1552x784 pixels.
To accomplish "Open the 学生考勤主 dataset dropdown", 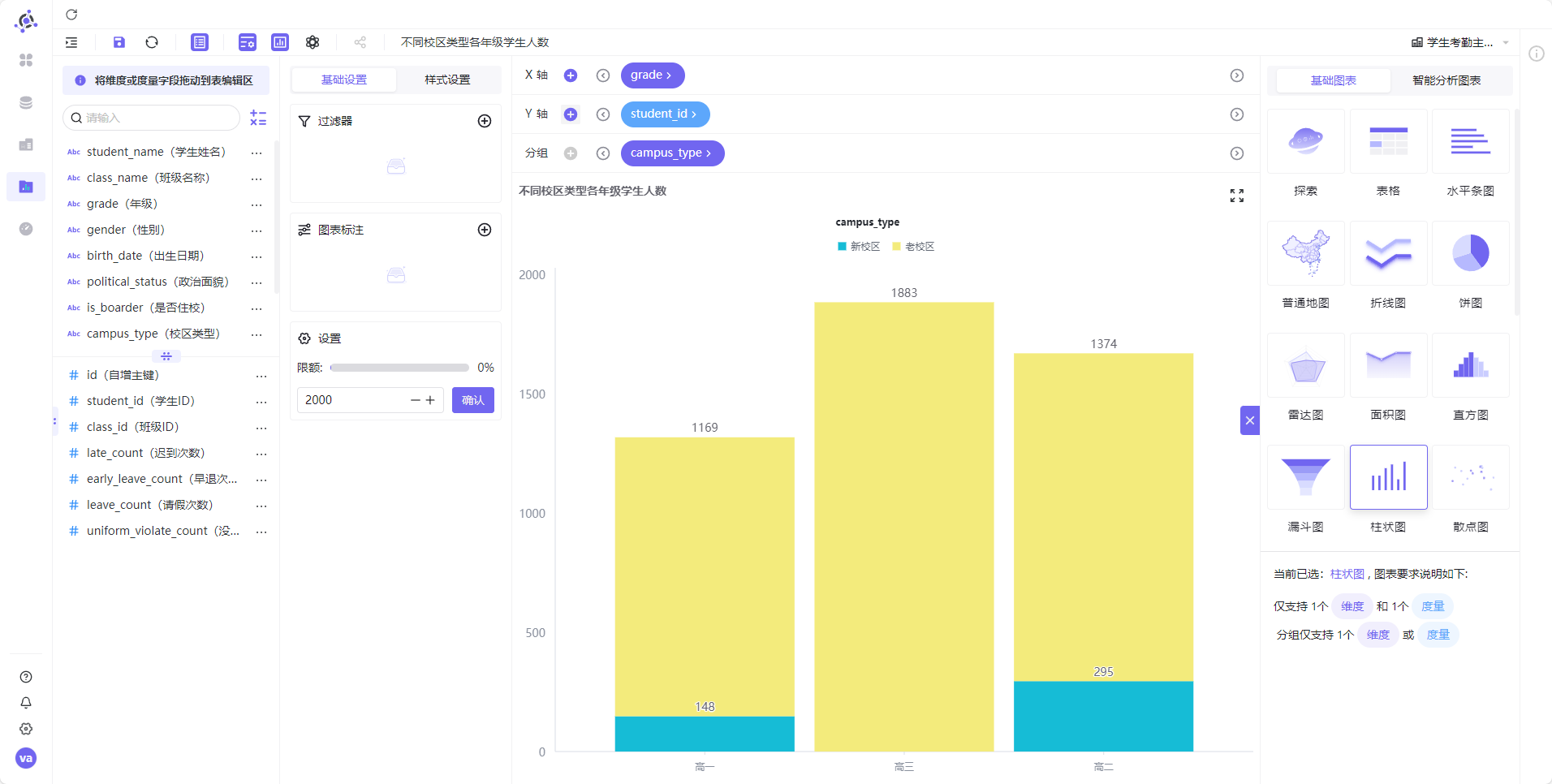I will coord(1459,42).
